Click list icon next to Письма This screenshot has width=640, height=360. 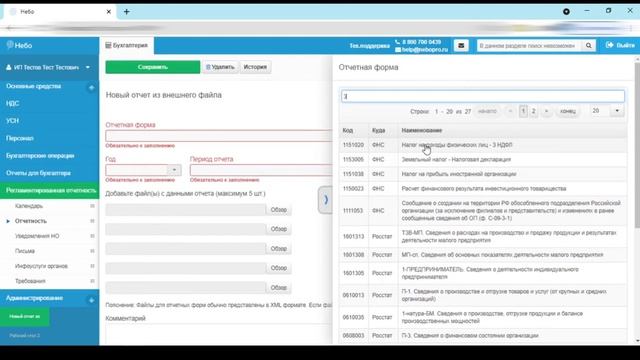coord(92,251)
